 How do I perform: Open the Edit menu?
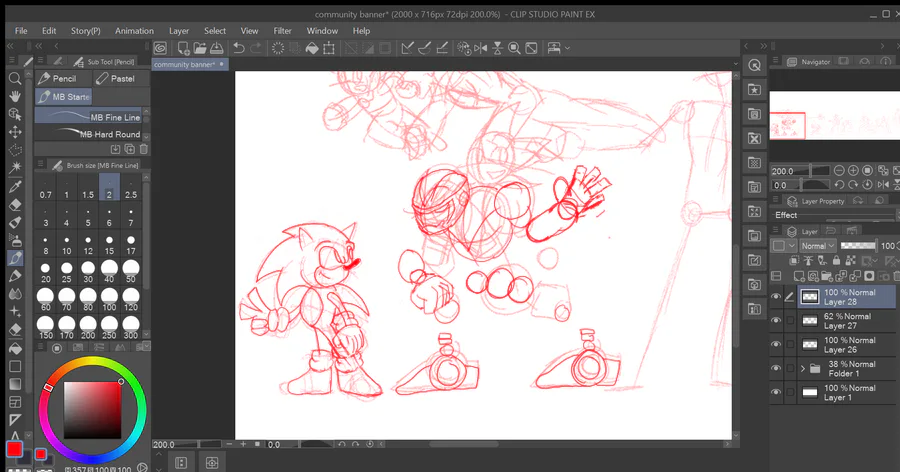tap(49, 31)
